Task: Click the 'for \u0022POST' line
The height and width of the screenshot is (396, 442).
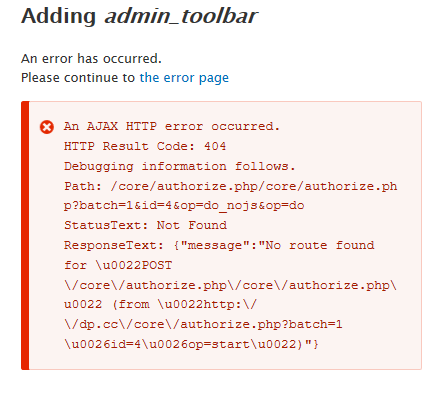Action: pos(118,265)
